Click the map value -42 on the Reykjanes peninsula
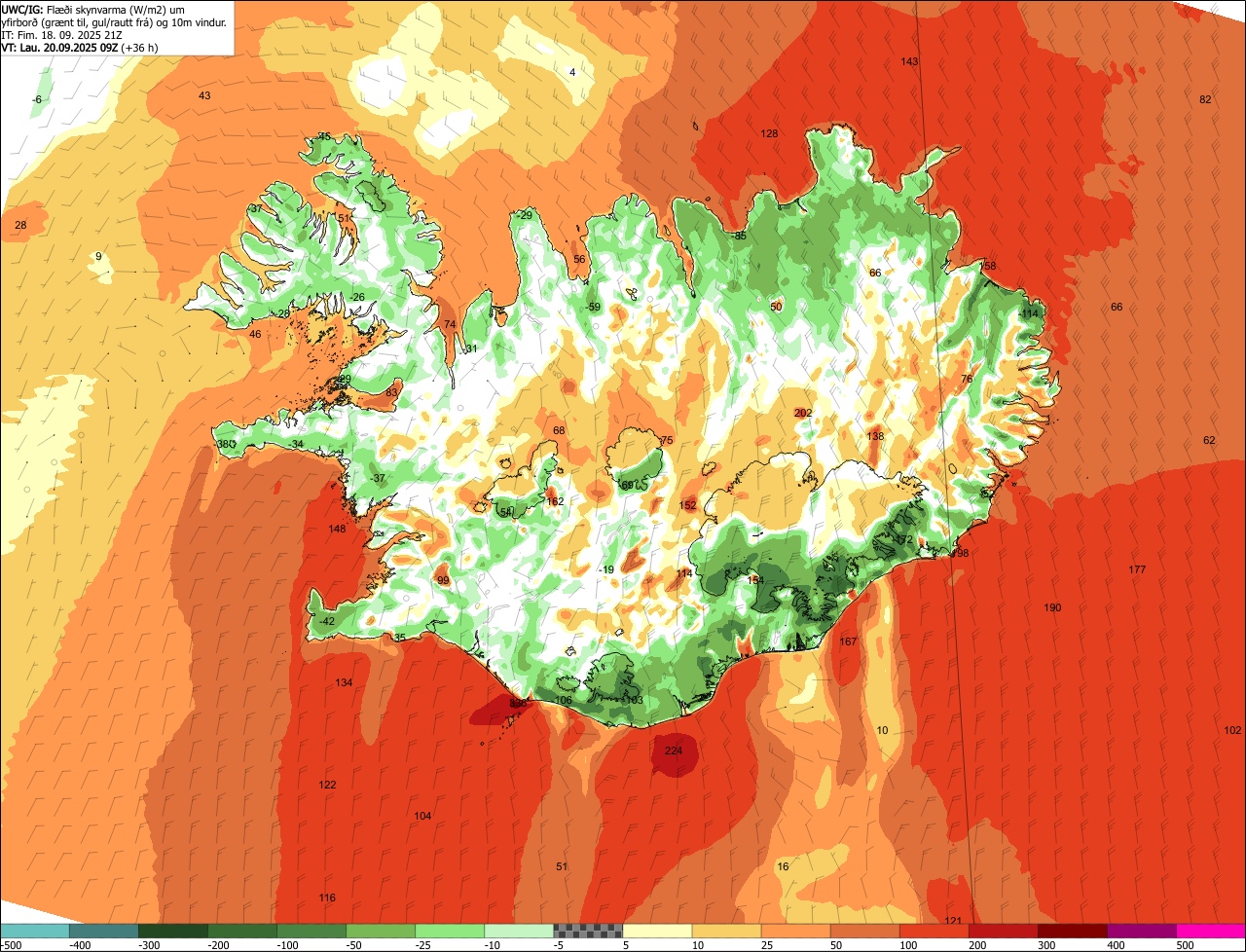 click(x=326, y=621)
